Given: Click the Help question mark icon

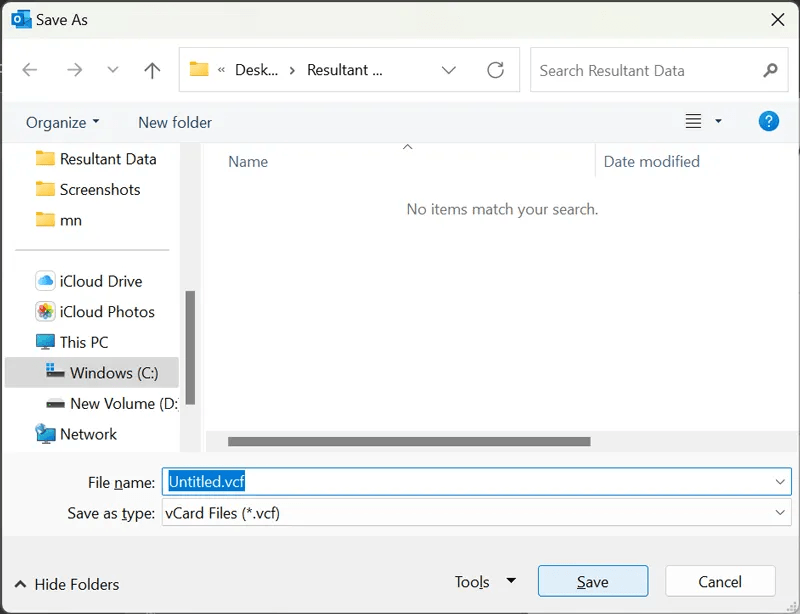Looking at the screenshot, I should point(768,121).
